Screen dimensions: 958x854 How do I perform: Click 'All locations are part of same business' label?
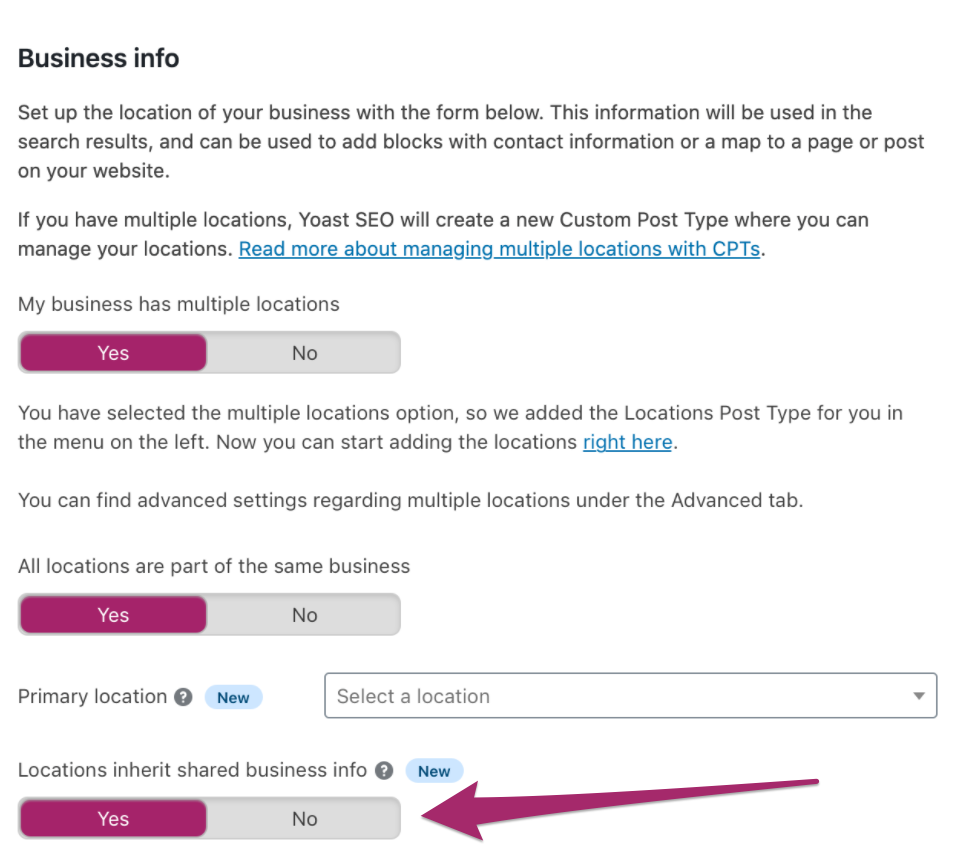214,566
